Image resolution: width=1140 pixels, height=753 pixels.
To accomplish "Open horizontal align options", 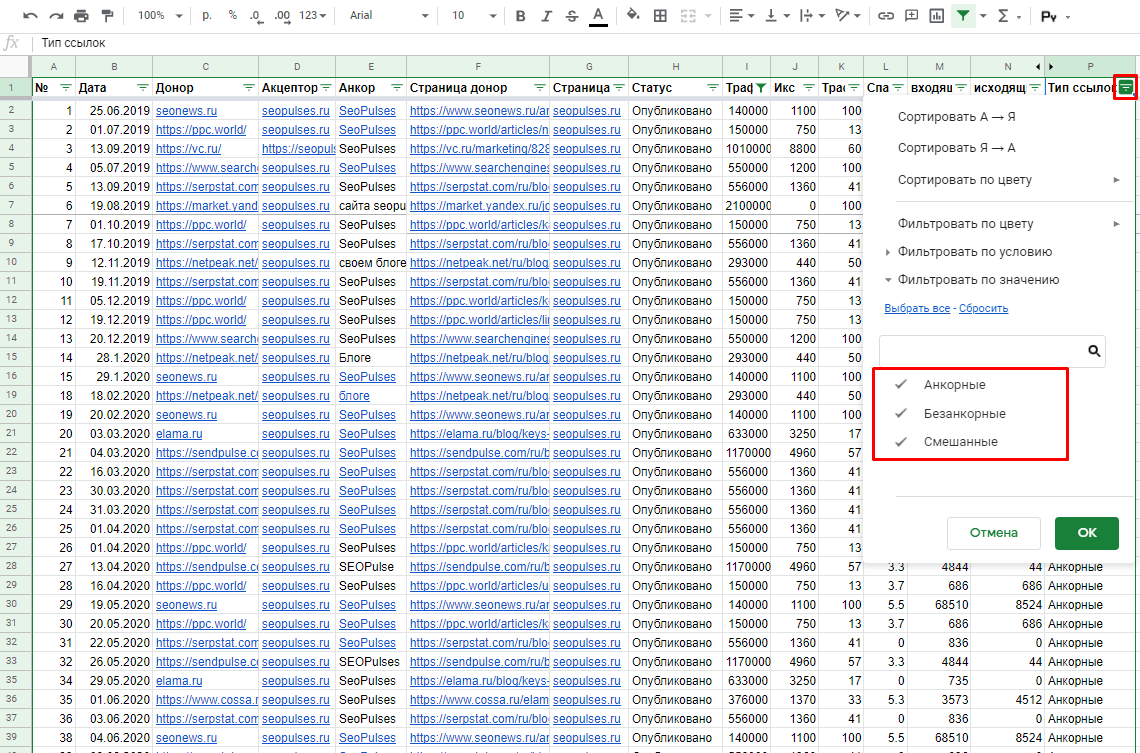I will [x=742, y=15].
